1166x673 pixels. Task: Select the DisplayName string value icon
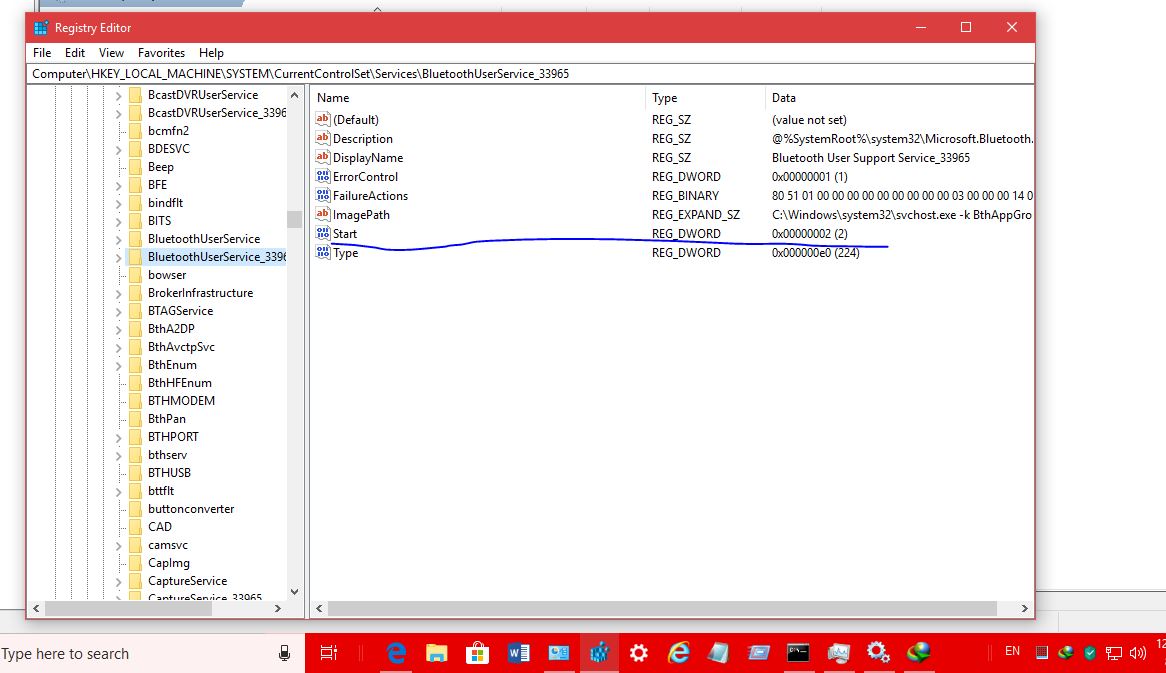pyautogui.click(x=323, y=157)
